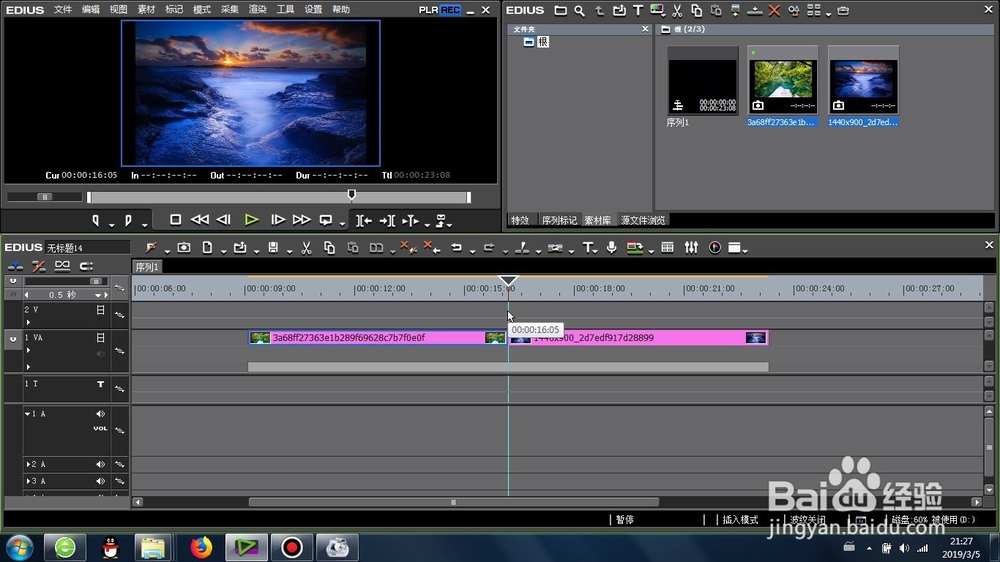Toggle the insert/overwrite mode slash icon
The width and height of the screenshot is (1000, 562).
tap(39, 266)
